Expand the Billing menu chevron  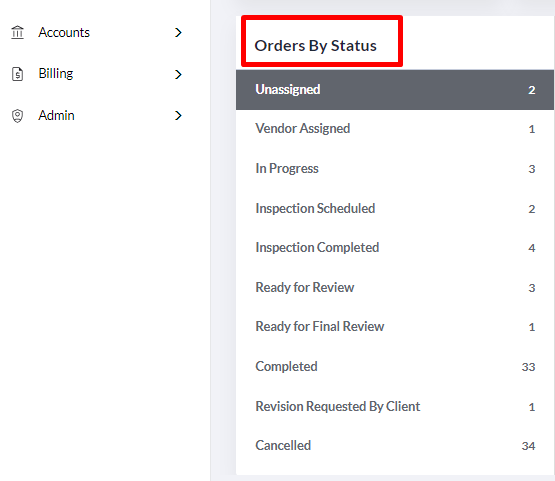(178, 74)
